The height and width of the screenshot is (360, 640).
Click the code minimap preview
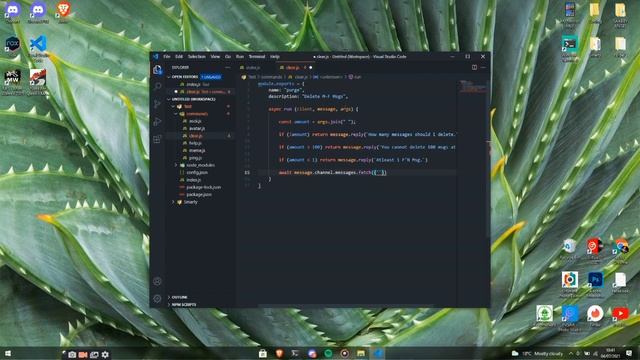[473, 87]
